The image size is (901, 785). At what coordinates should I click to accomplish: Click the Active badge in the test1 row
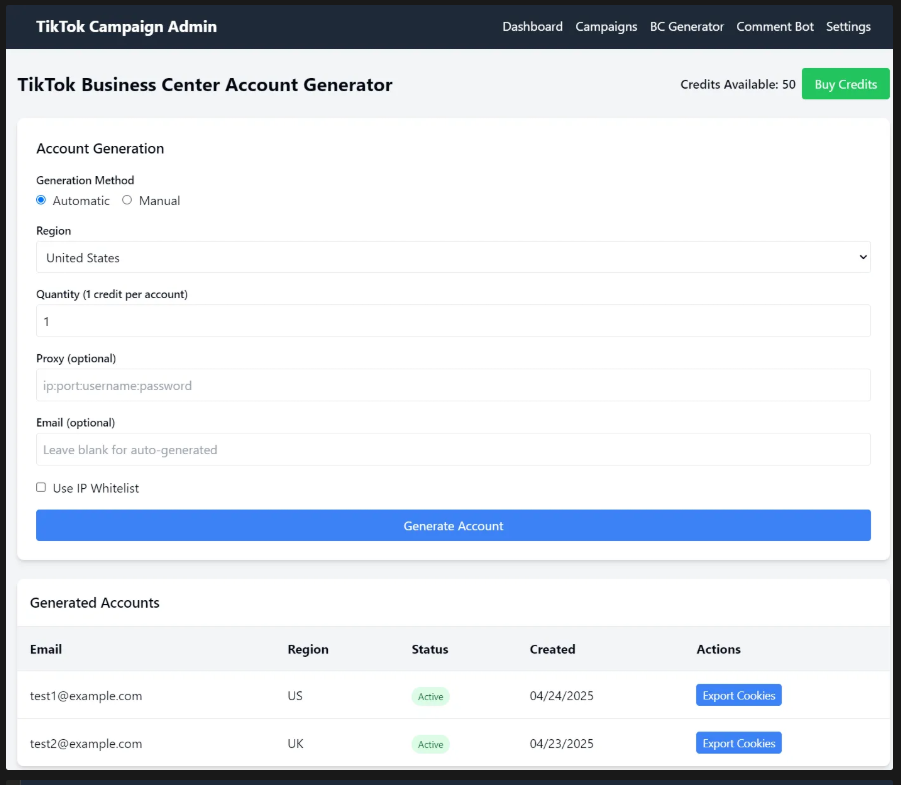[x=430, y=696]
